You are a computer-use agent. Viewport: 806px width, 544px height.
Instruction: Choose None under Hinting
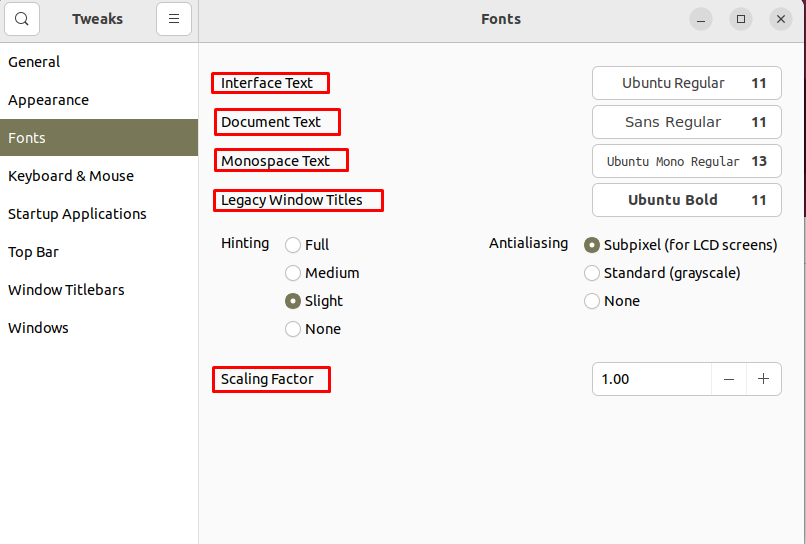pyautogui.click(x=293, y=329)
